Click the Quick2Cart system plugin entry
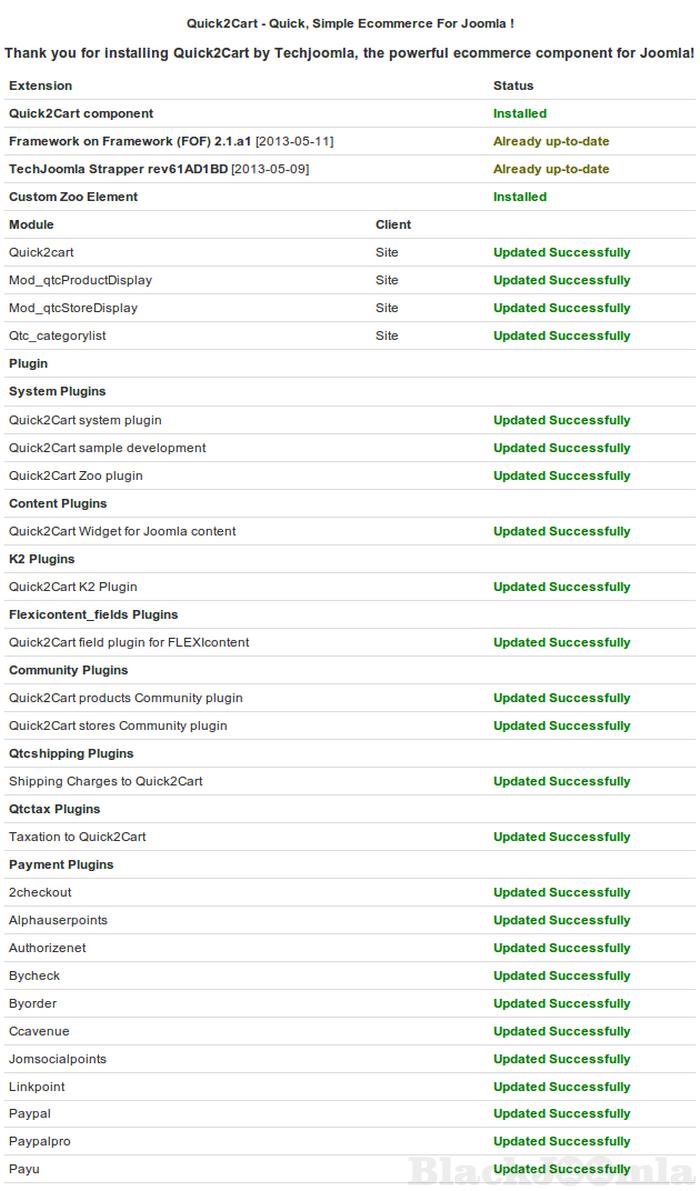This screenshot has width=700, height=1191. coord(85,420)
